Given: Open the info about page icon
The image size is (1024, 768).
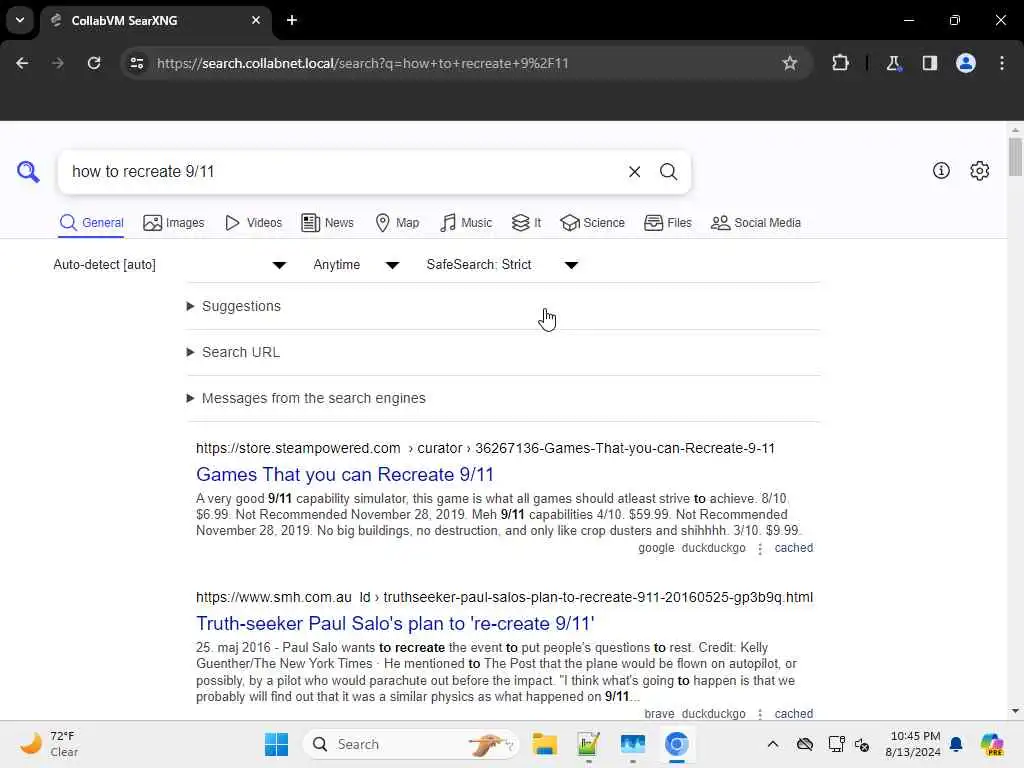Looking at the screenshot, I should point(941,170).
